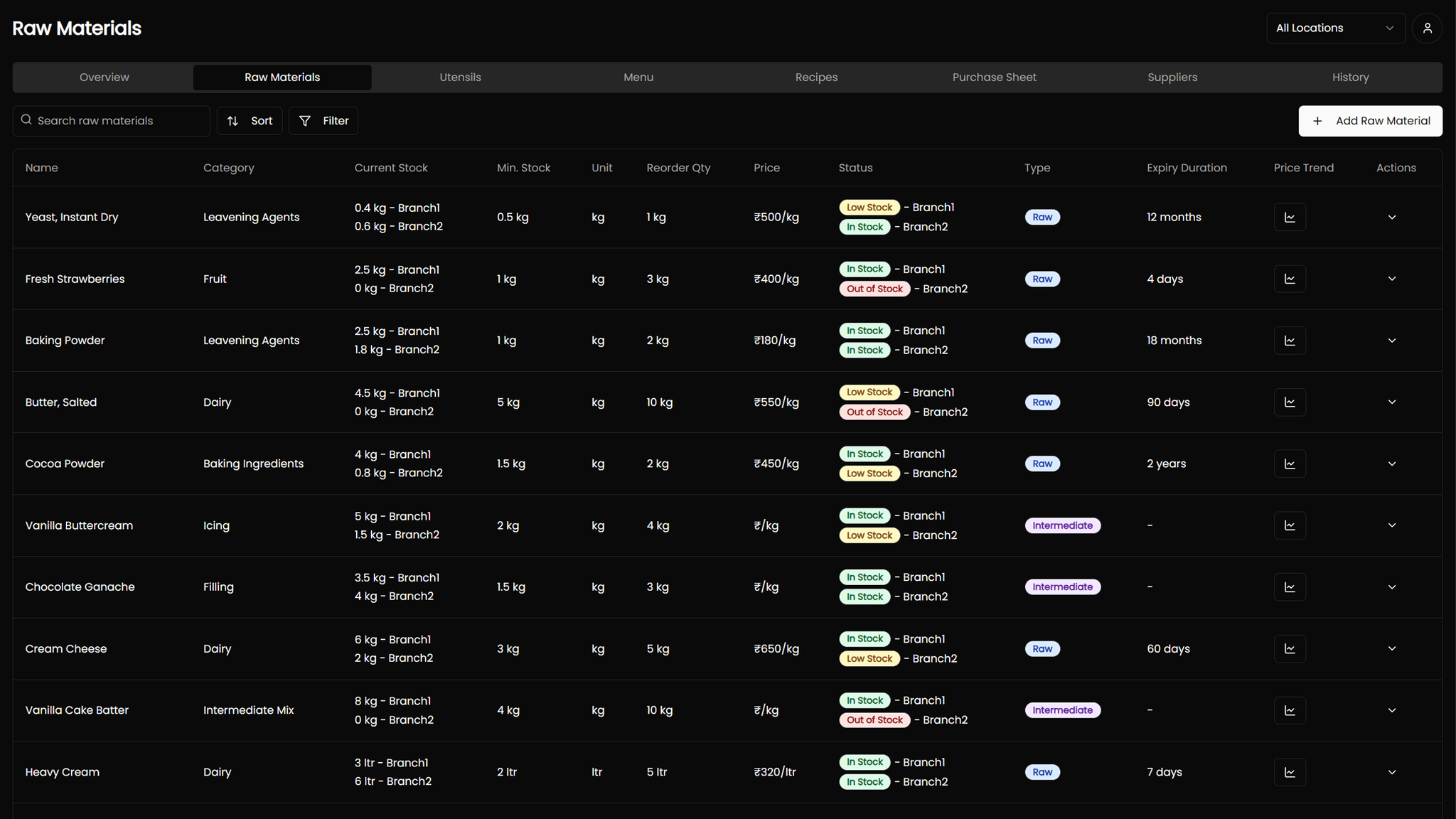Open the Suppliers tab
Image resolution: width=1456 pixels, height=819 pixels.
[1172, 77]
